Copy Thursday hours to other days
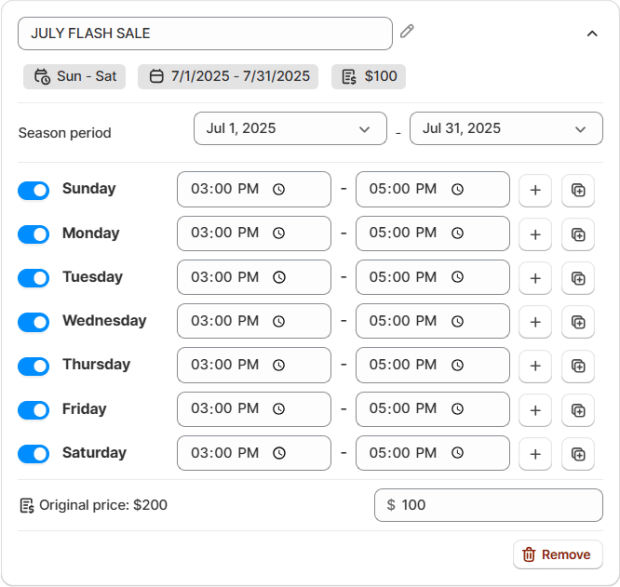Image resolution: width=620 pixels, height=587 pixels. 578,366
